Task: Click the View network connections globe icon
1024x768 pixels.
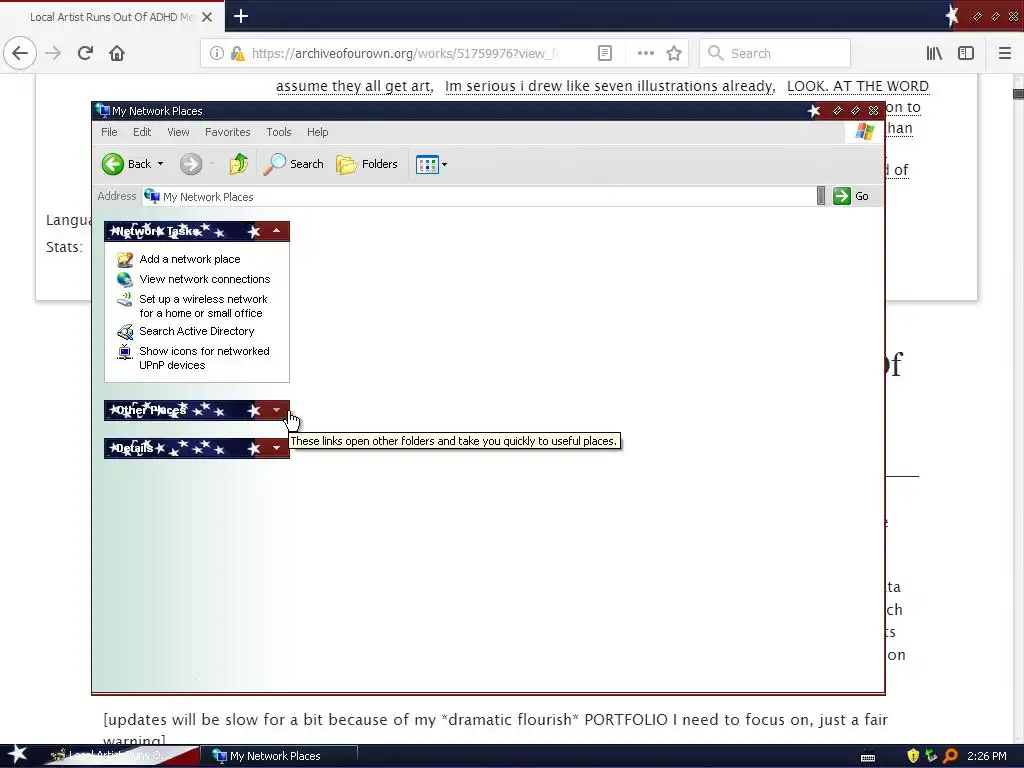Action: (125, 280)
